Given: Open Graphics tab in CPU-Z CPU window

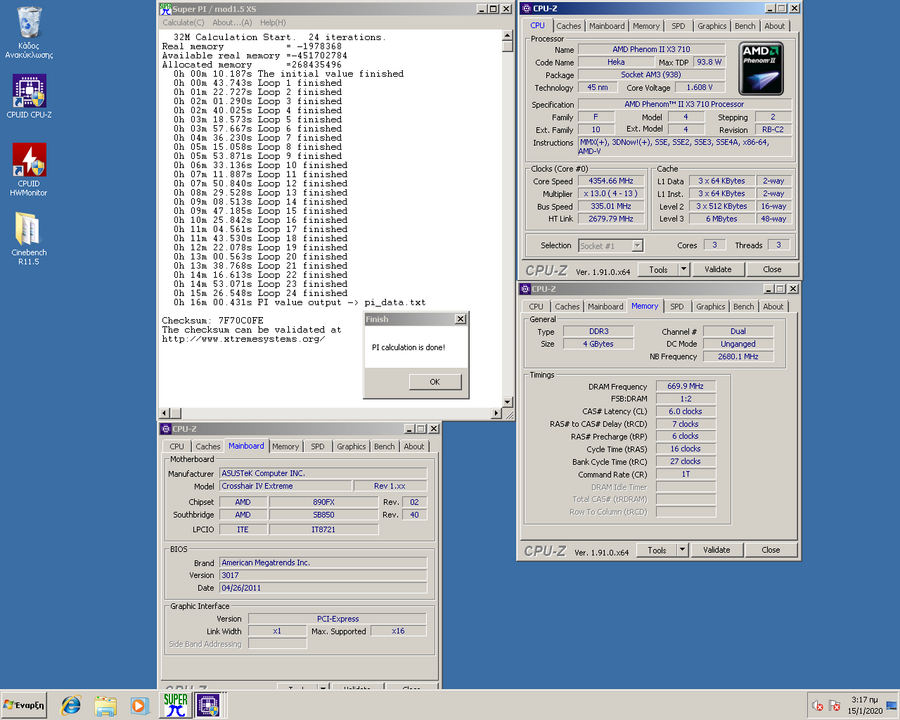Looking at the screenshot, I should tap(712, 26).
